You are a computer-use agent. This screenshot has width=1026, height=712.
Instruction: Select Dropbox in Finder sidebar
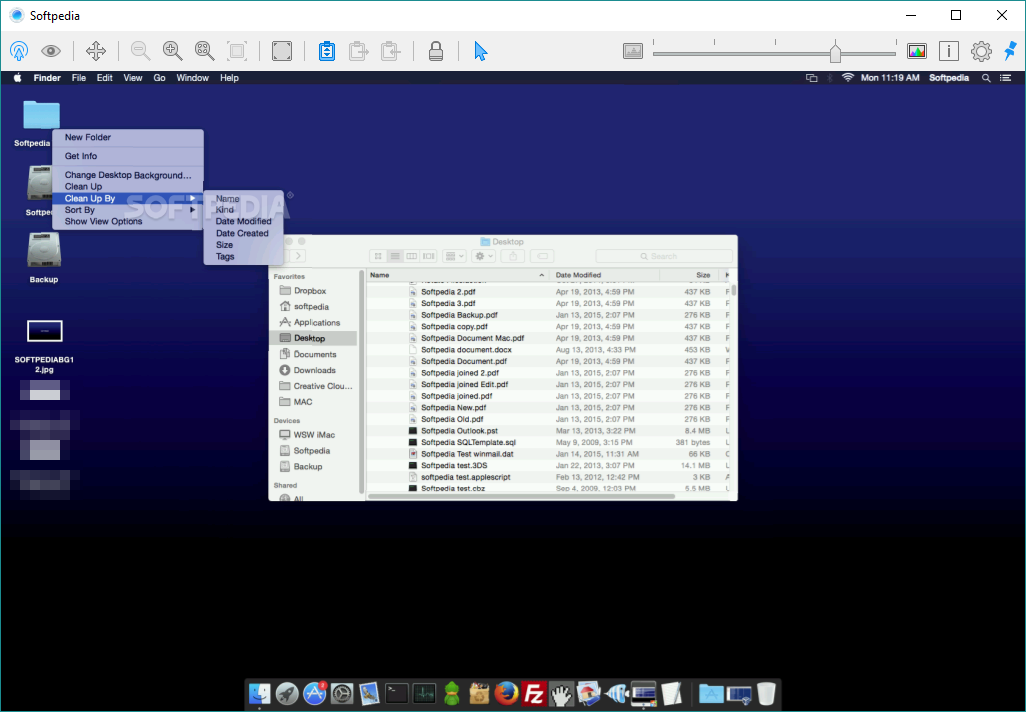314,291
